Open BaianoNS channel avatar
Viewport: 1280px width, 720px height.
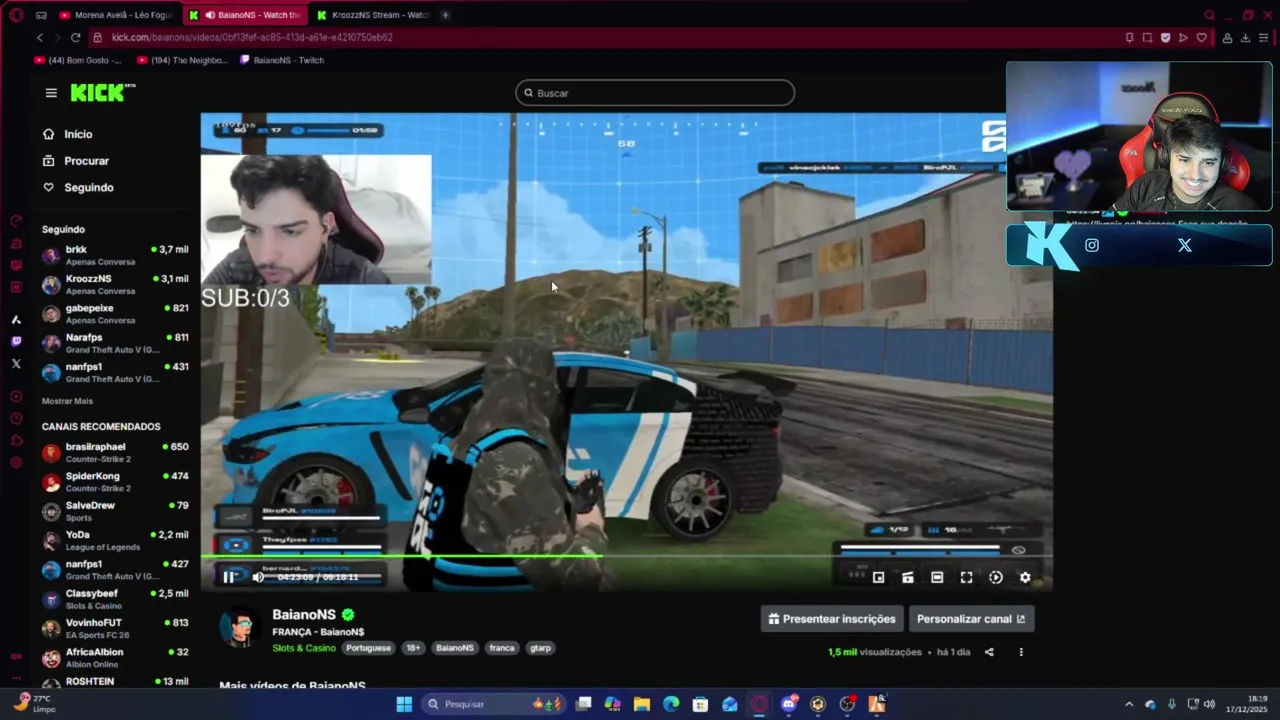point(240,628)
